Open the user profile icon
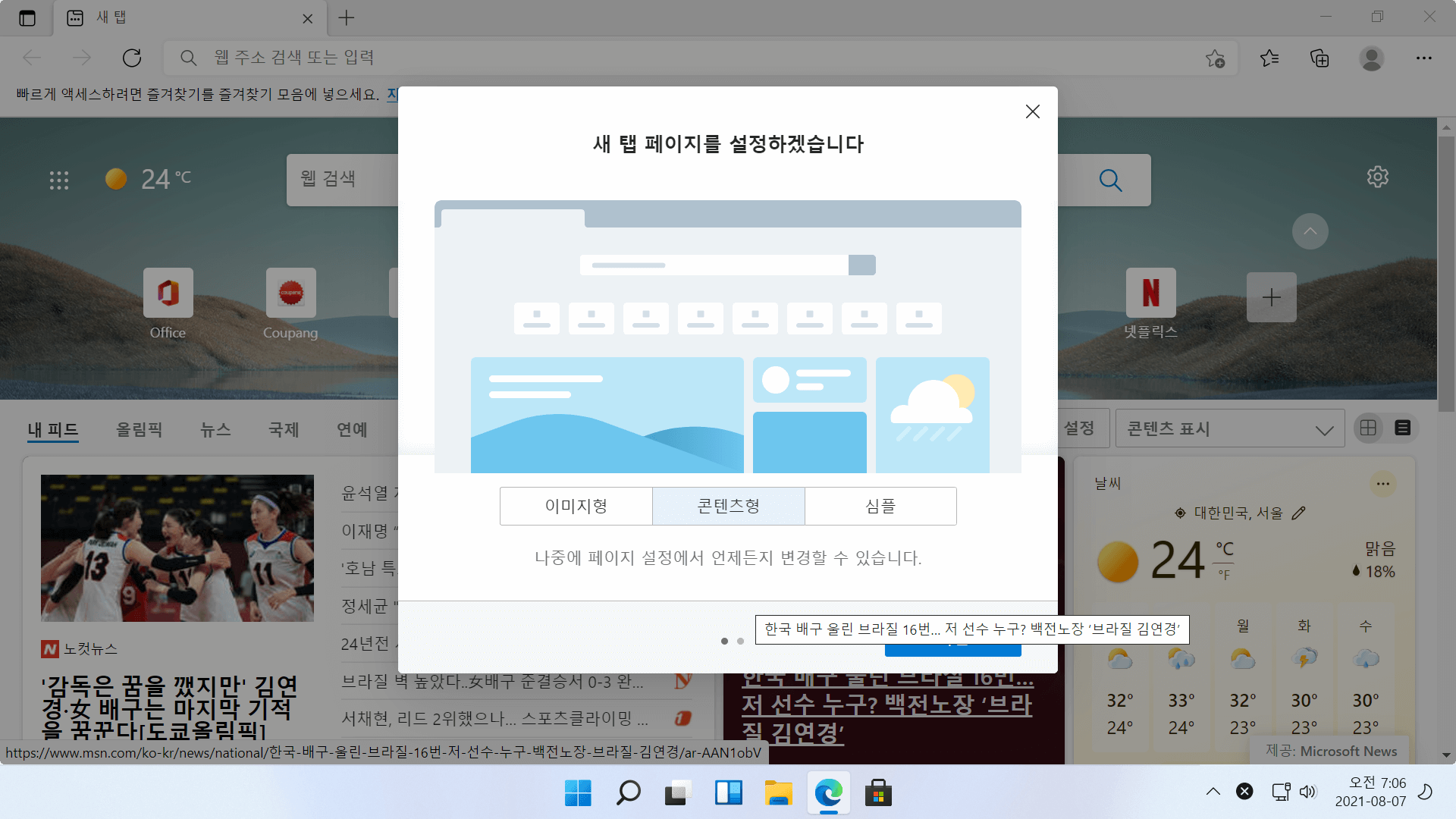 tap(1371, 58)
